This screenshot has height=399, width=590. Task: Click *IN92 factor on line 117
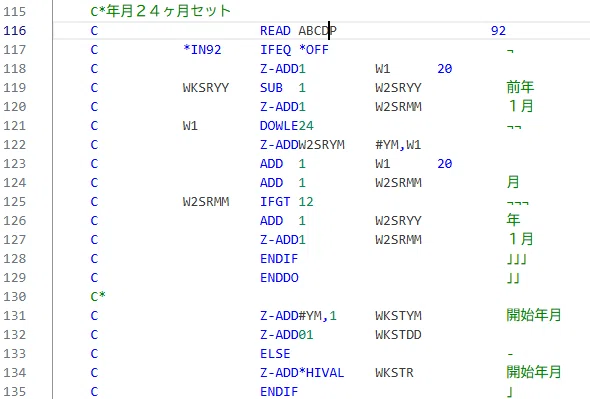click(202, 50)
